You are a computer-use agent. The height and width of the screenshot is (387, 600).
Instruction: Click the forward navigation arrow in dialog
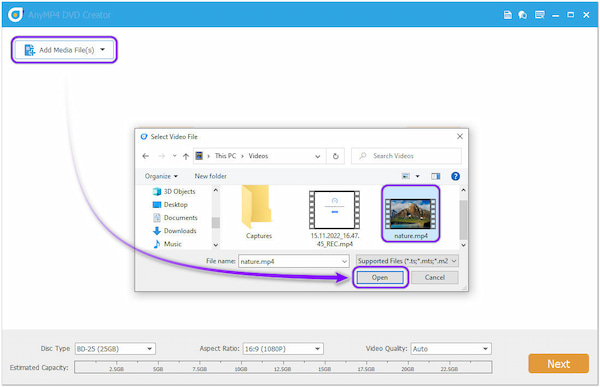(161, 156)
